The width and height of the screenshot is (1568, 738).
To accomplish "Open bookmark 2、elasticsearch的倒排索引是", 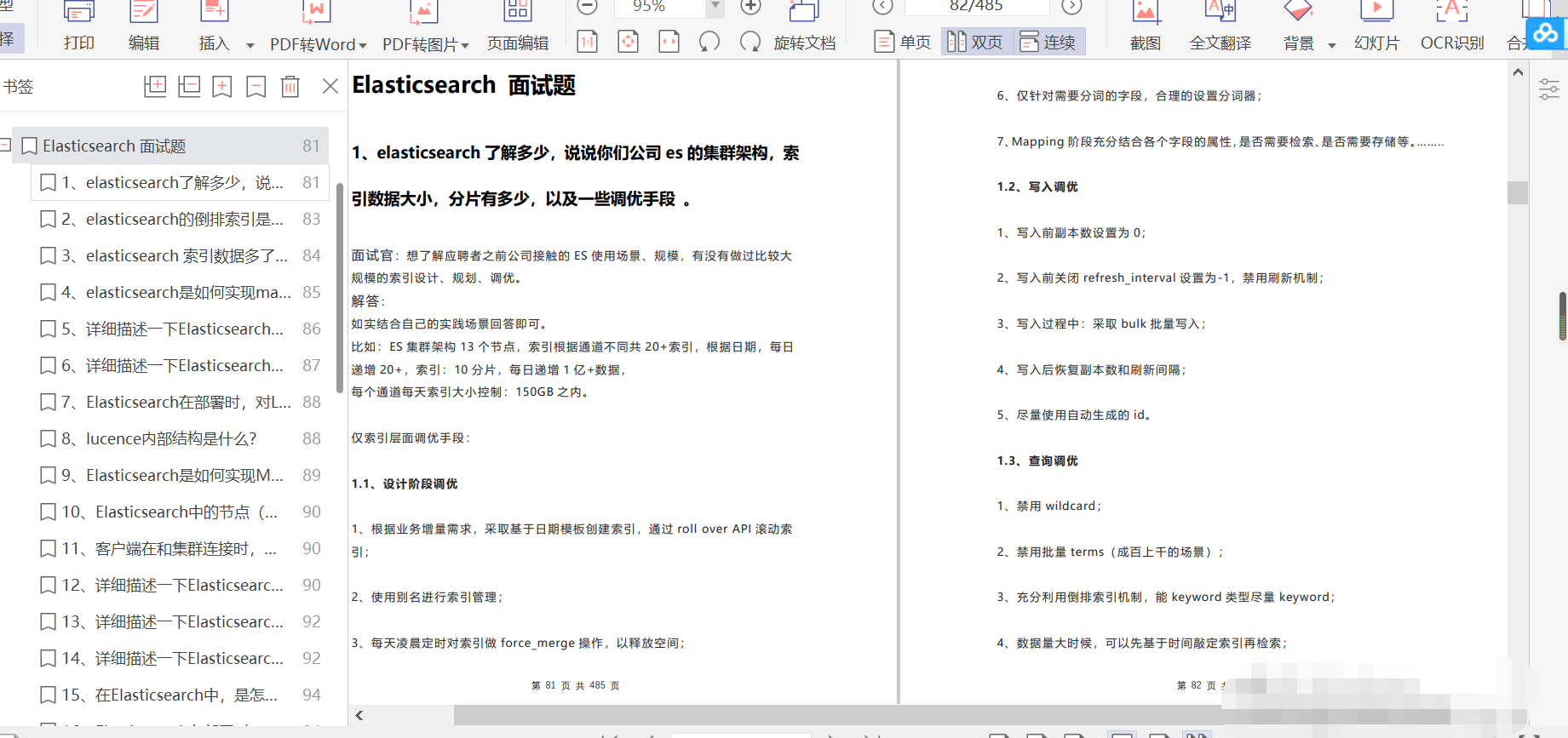I will click(180, 219).
